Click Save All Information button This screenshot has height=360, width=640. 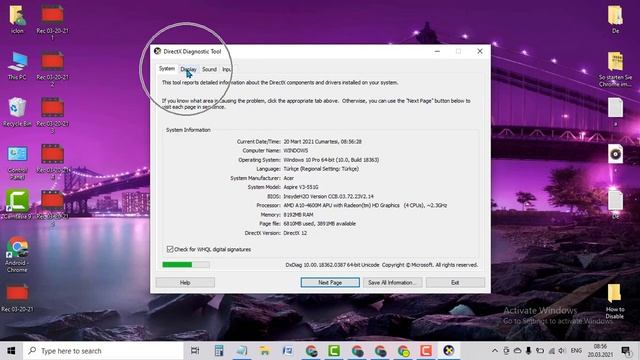coord(392,282)
